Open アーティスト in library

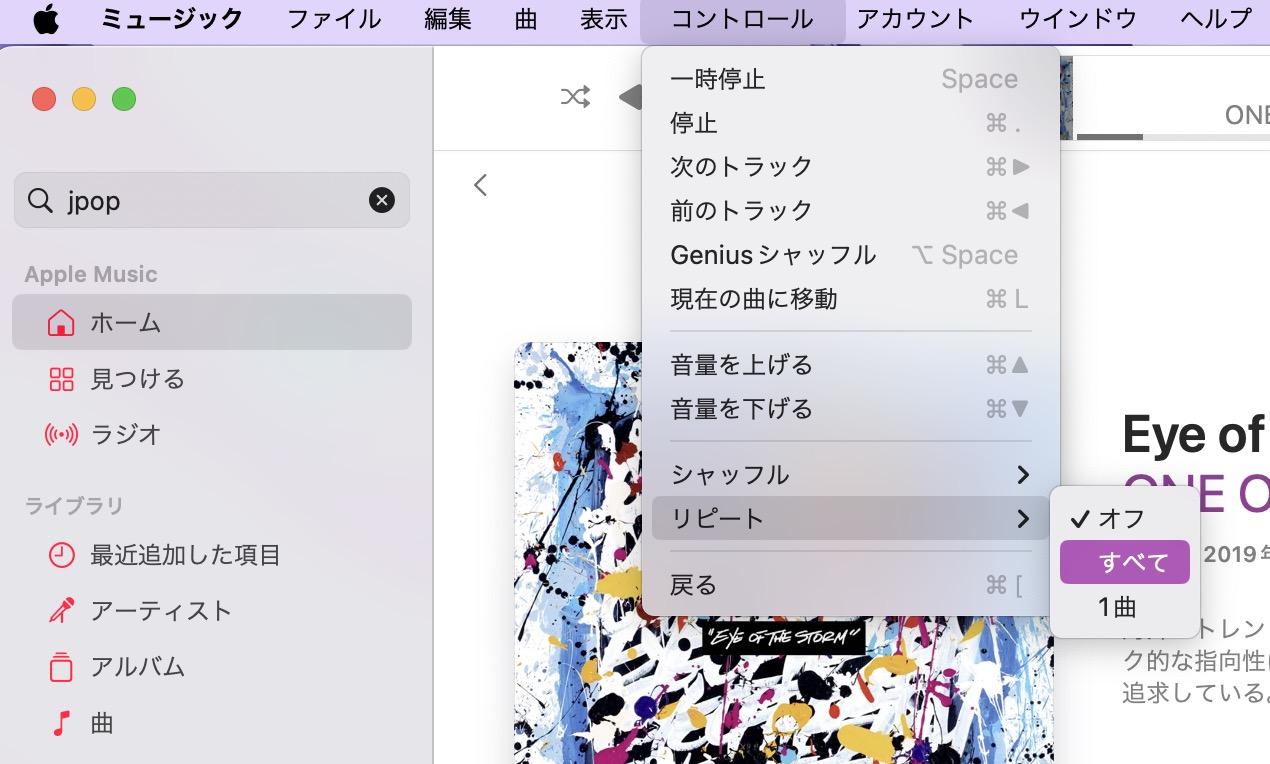point(212,611)
